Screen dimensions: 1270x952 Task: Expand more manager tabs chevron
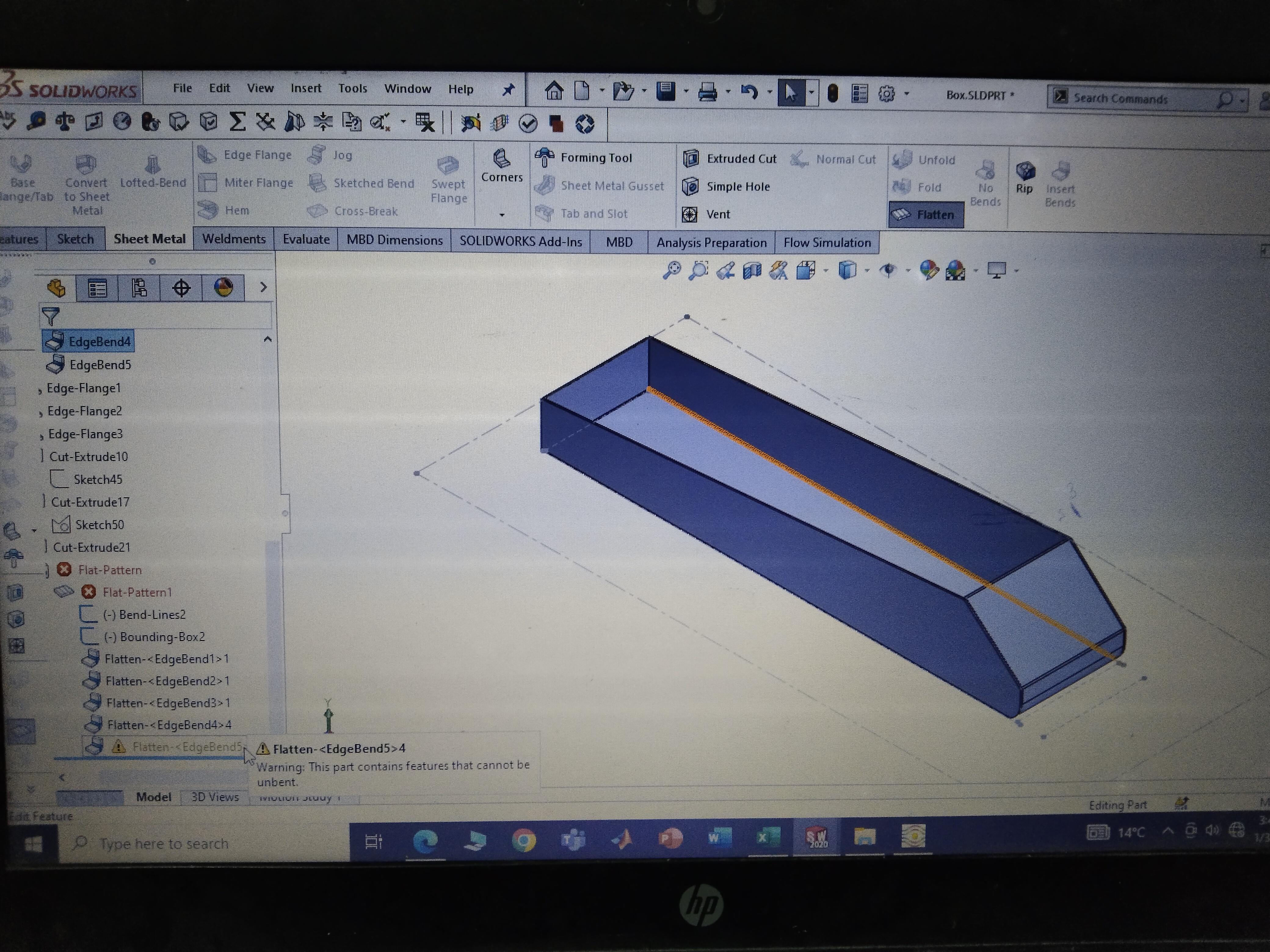[x=263, y=287]
